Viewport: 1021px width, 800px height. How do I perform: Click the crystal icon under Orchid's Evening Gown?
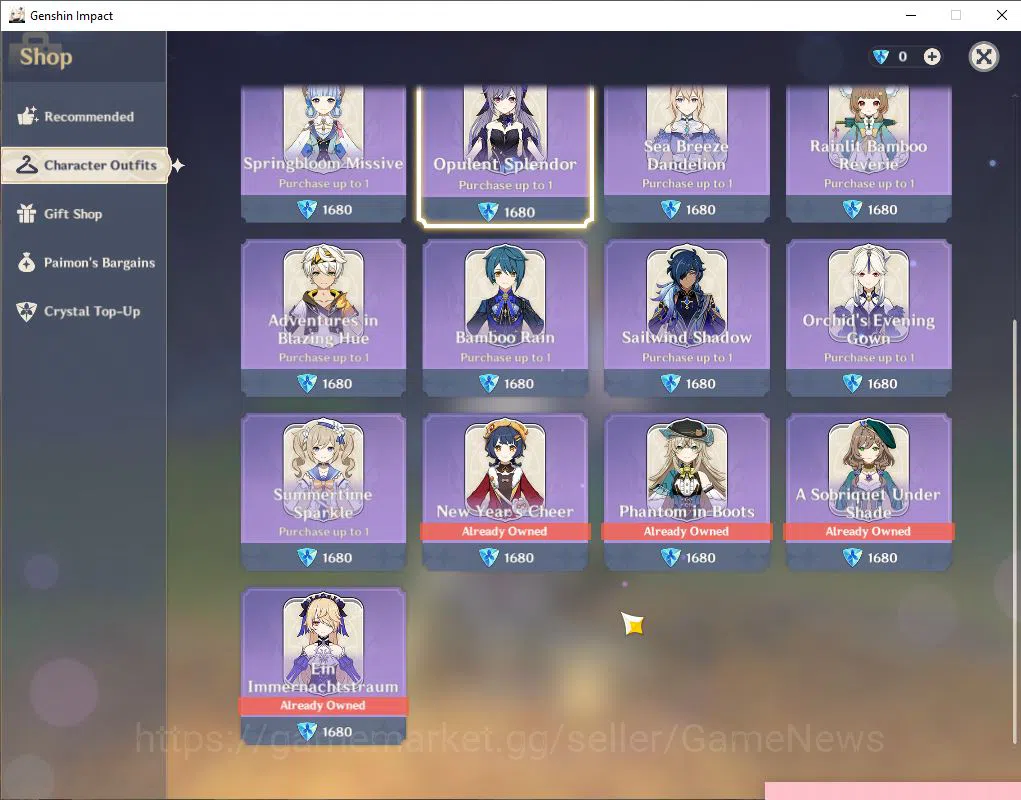852,383
